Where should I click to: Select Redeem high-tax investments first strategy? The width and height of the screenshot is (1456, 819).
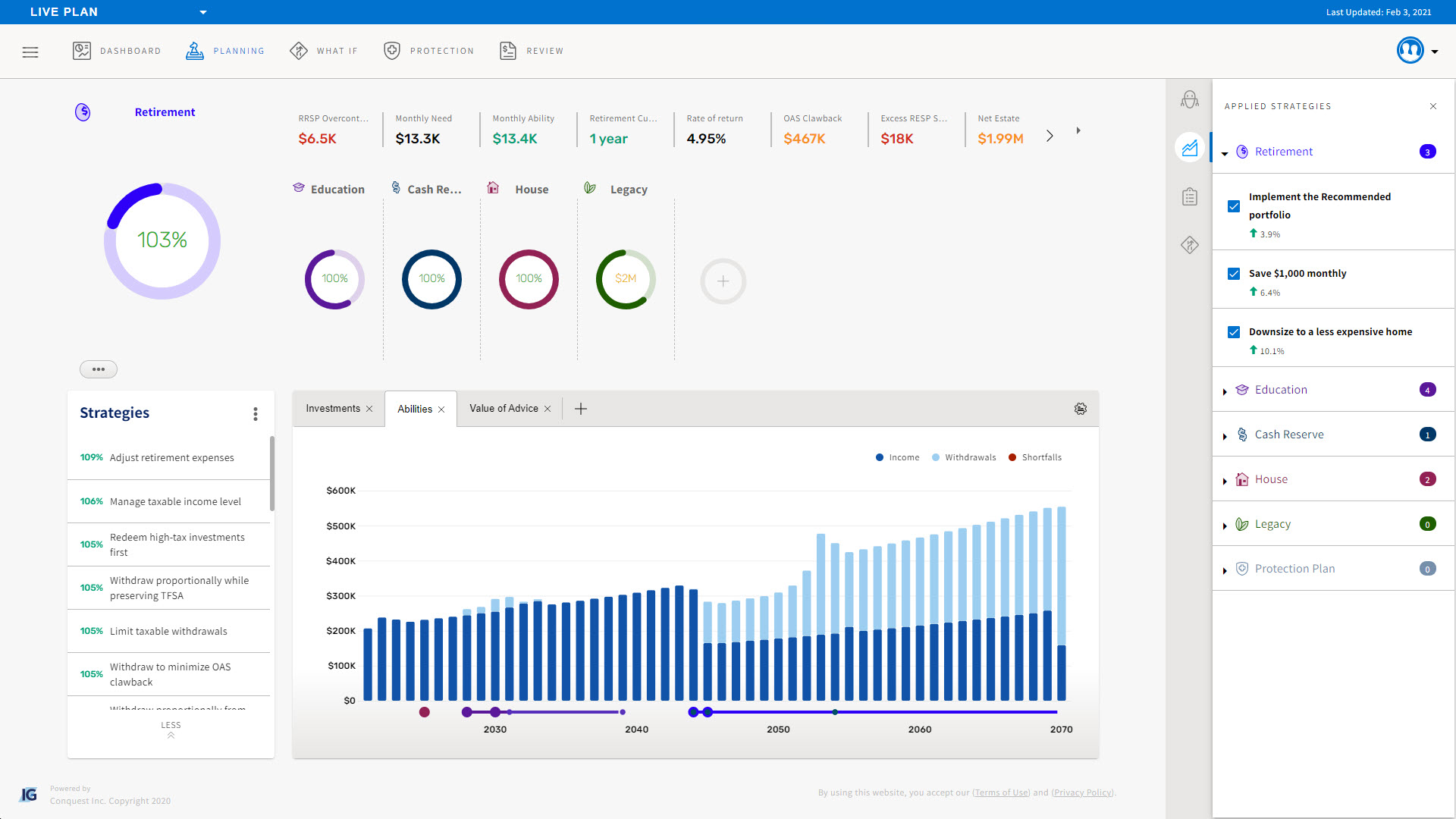click(168, 544)
